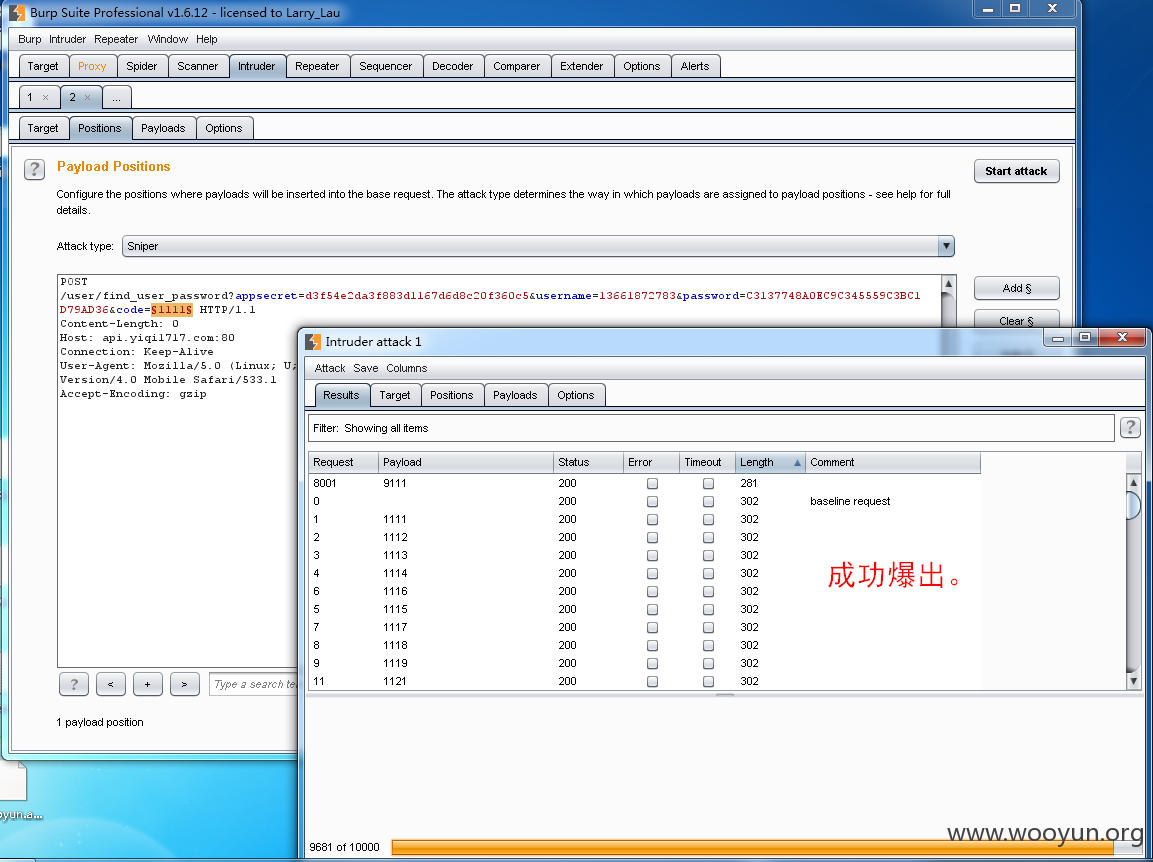Open the Attack type dropdown

click(x=538, y=246)
